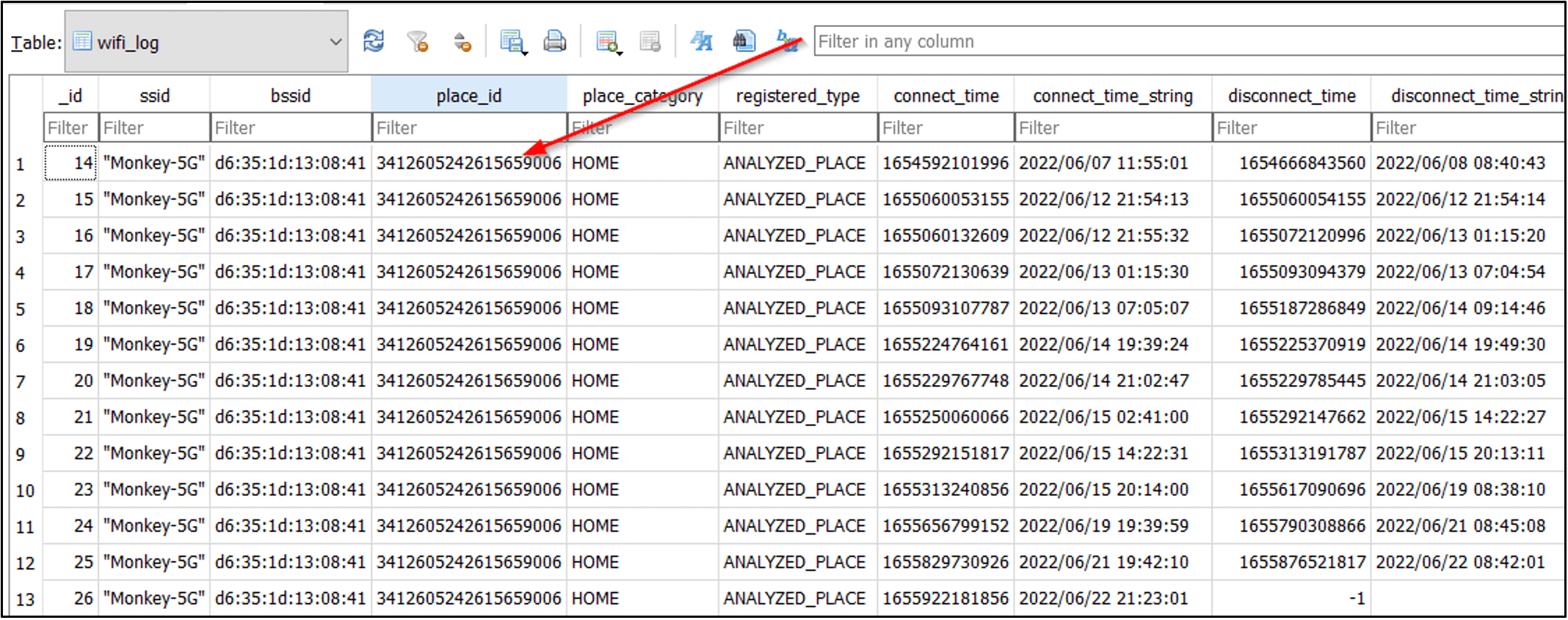The image size is (1568, 620).
Task: Click the delete record icon
Action: [x=650, y=42]
